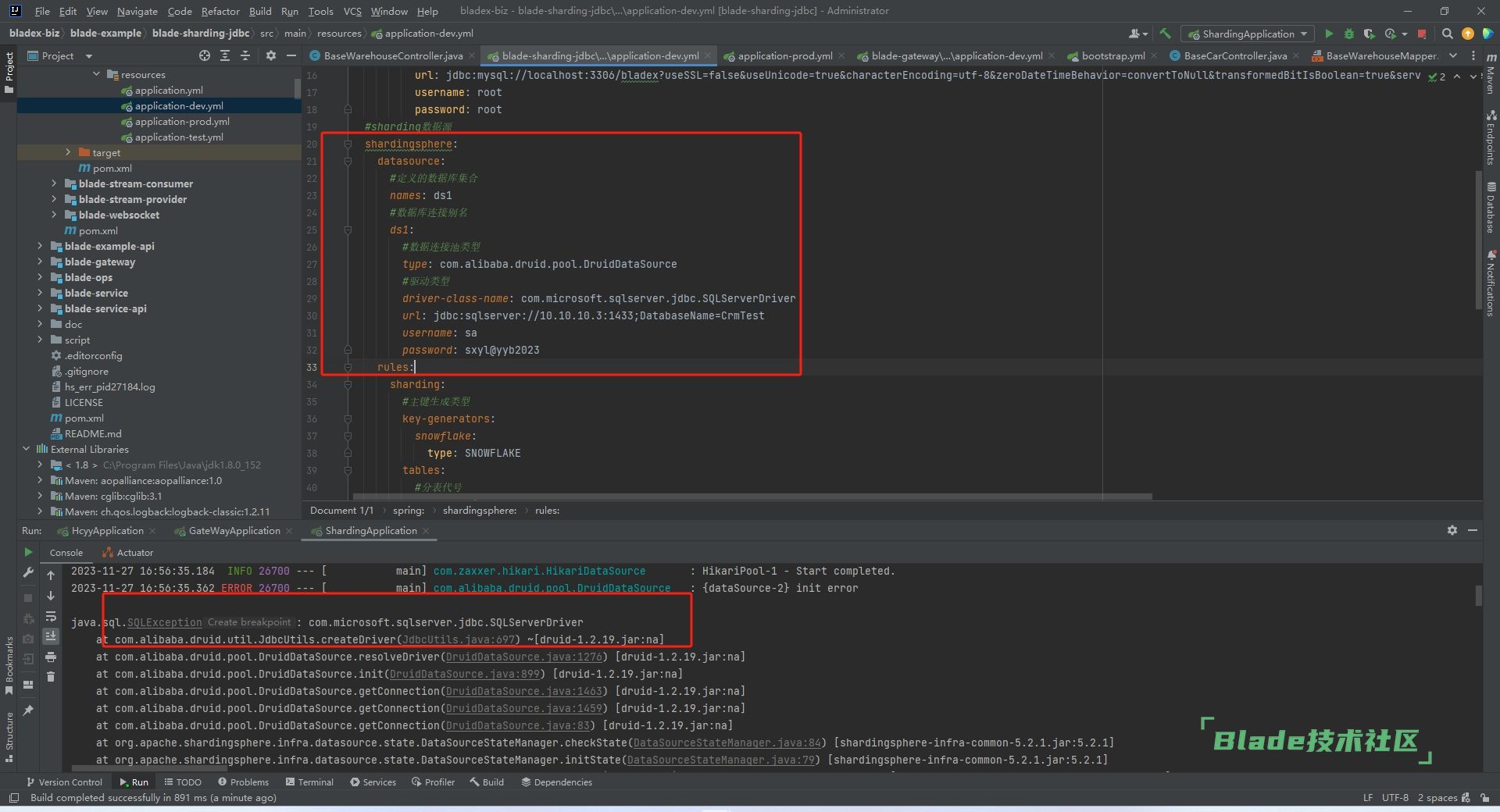1500x812 pixels.
Task: Click Collapse All in Project panel
Action: coord(245,55)
